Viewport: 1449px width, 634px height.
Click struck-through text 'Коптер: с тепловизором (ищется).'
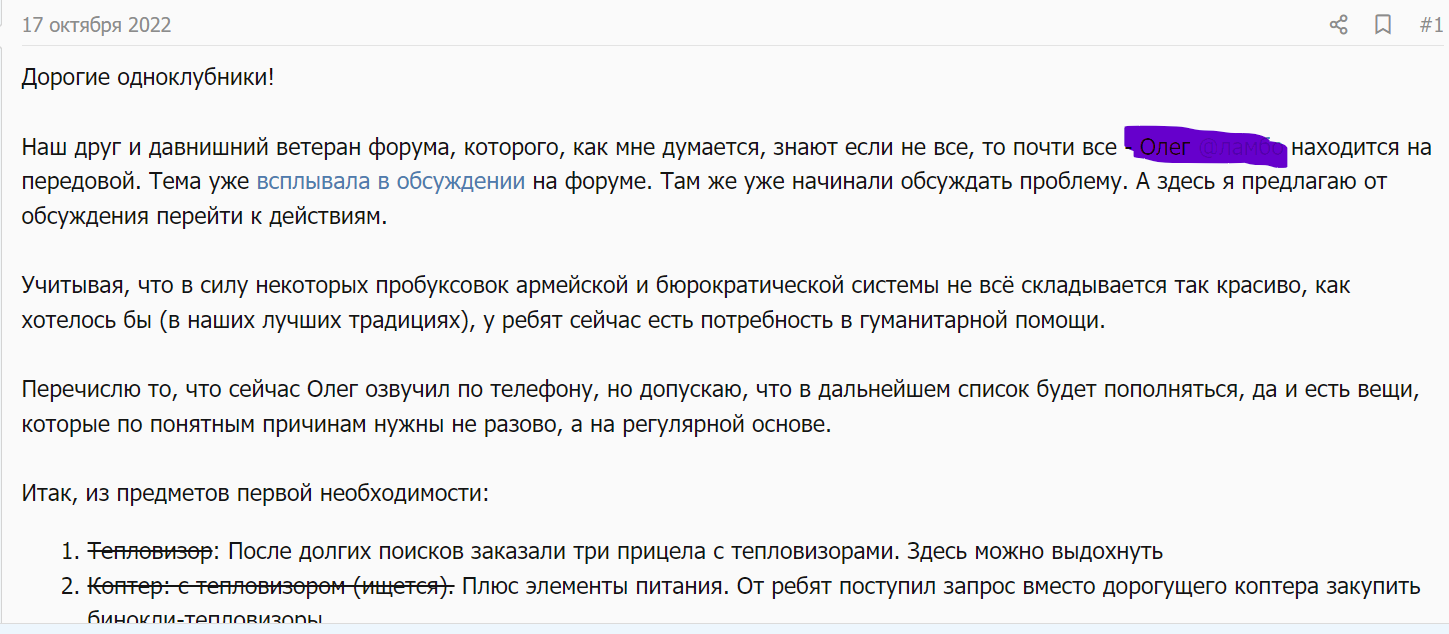point(271,585)
